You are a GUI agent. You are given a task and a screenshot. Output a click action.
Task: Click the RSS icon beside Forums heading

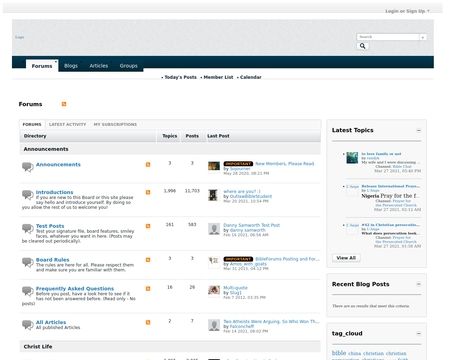pyautogui.click(x=64, y=104)
